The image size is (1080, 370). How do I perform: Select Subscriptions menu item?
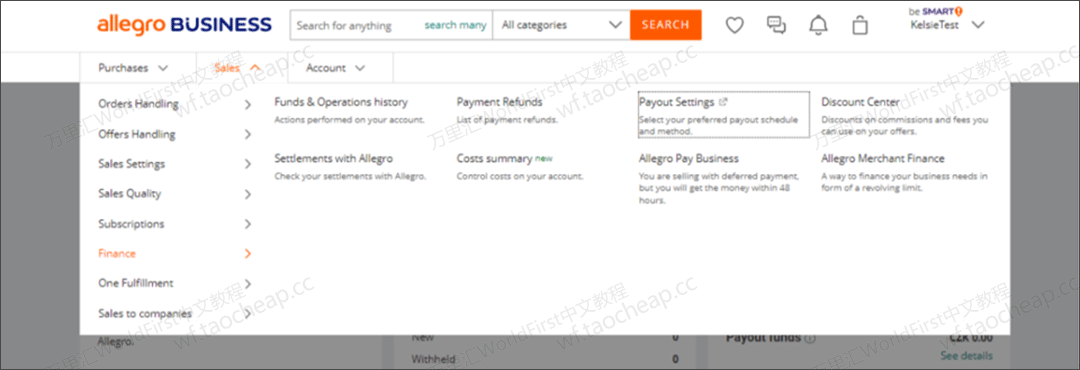(132, 224)
